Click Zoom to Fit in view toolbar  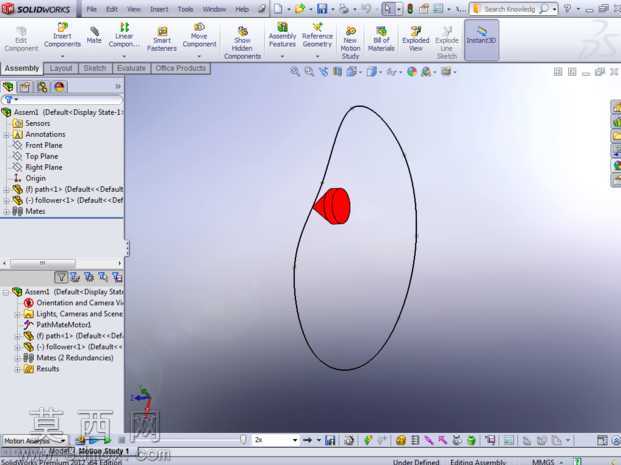[295, 71]
